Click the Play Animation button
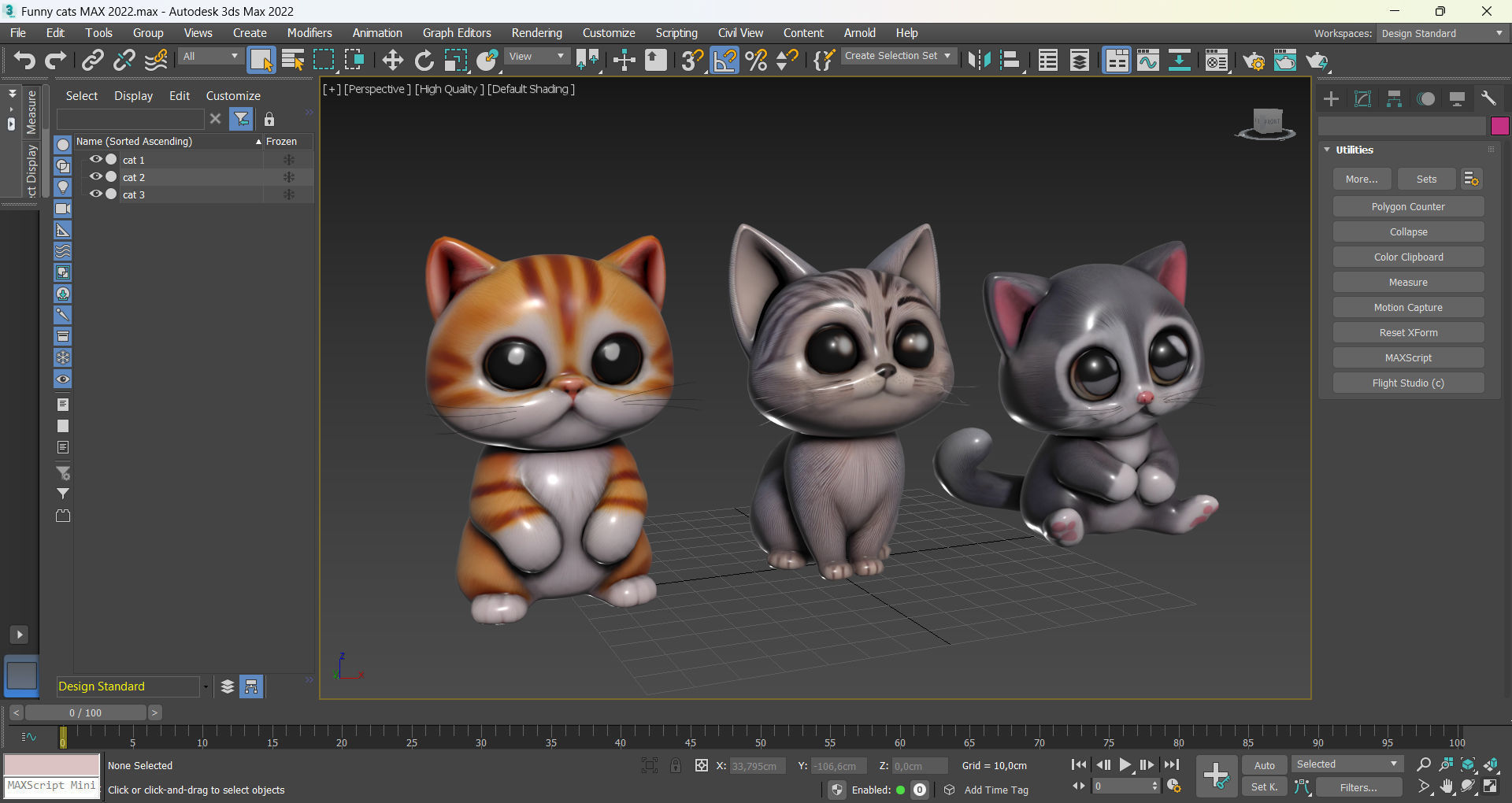This screenshot has height=803, width=1512. click(1125, 764)
